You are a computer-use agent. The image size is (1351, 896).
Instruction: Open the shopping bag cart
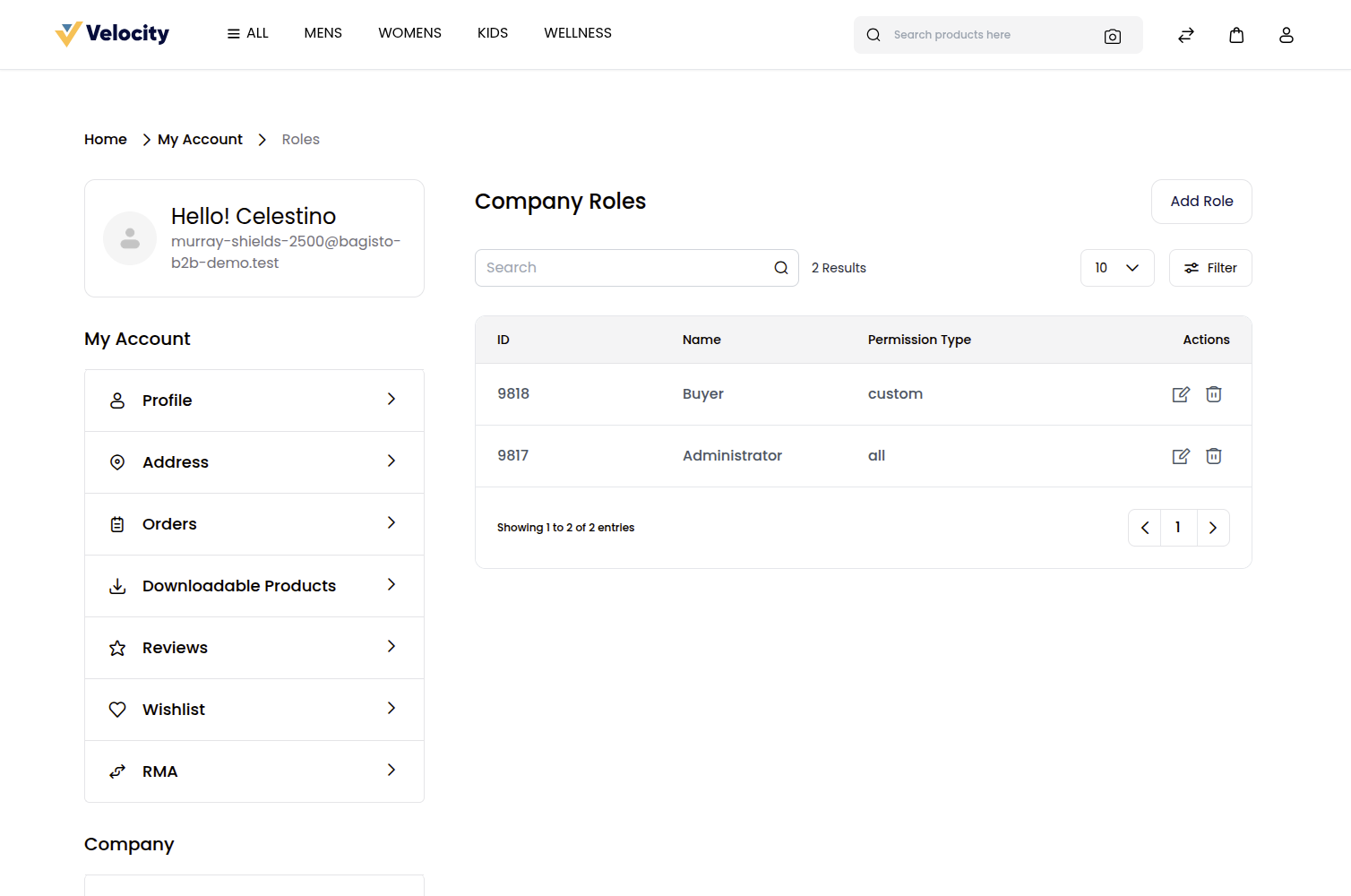[1236, 35]
